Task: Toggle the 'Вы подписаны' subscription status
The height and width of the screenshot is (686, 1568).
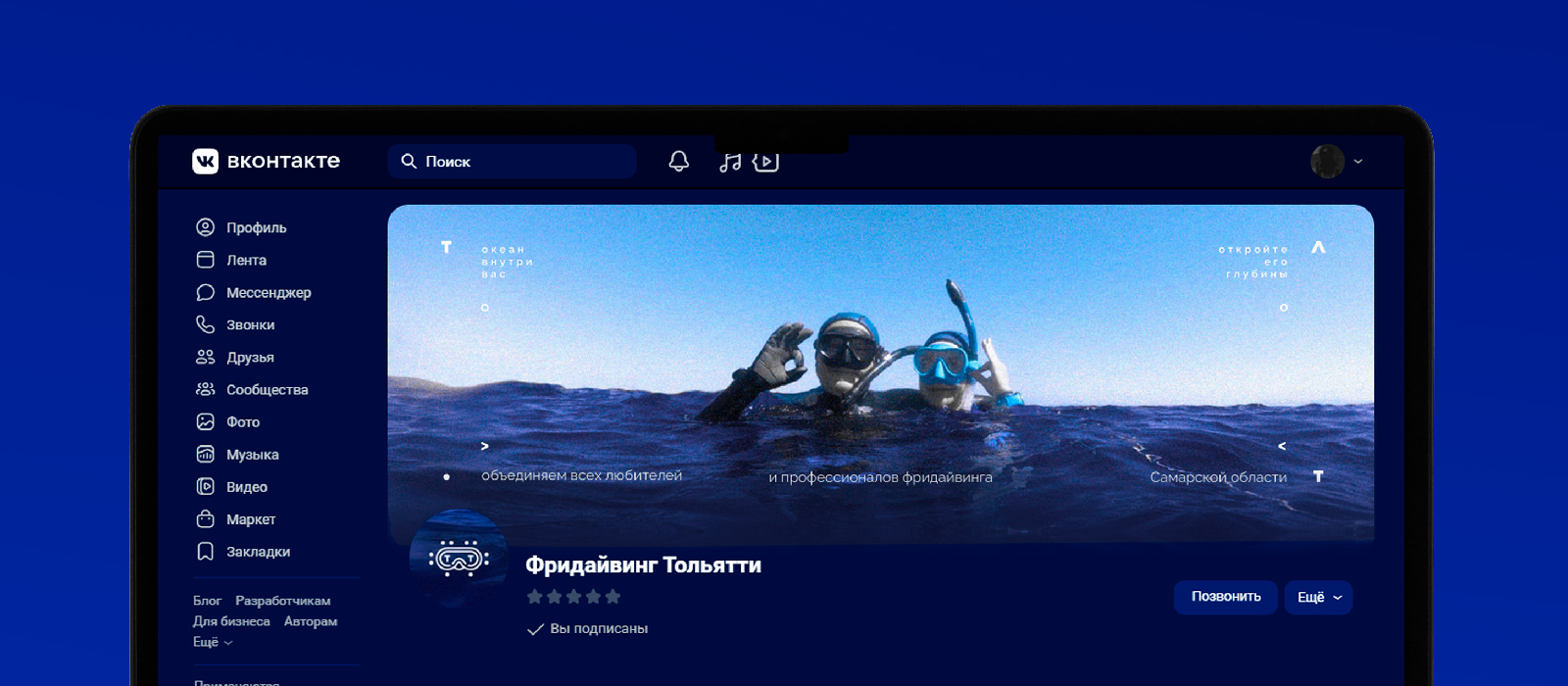Action: click(x=588, y=628)
